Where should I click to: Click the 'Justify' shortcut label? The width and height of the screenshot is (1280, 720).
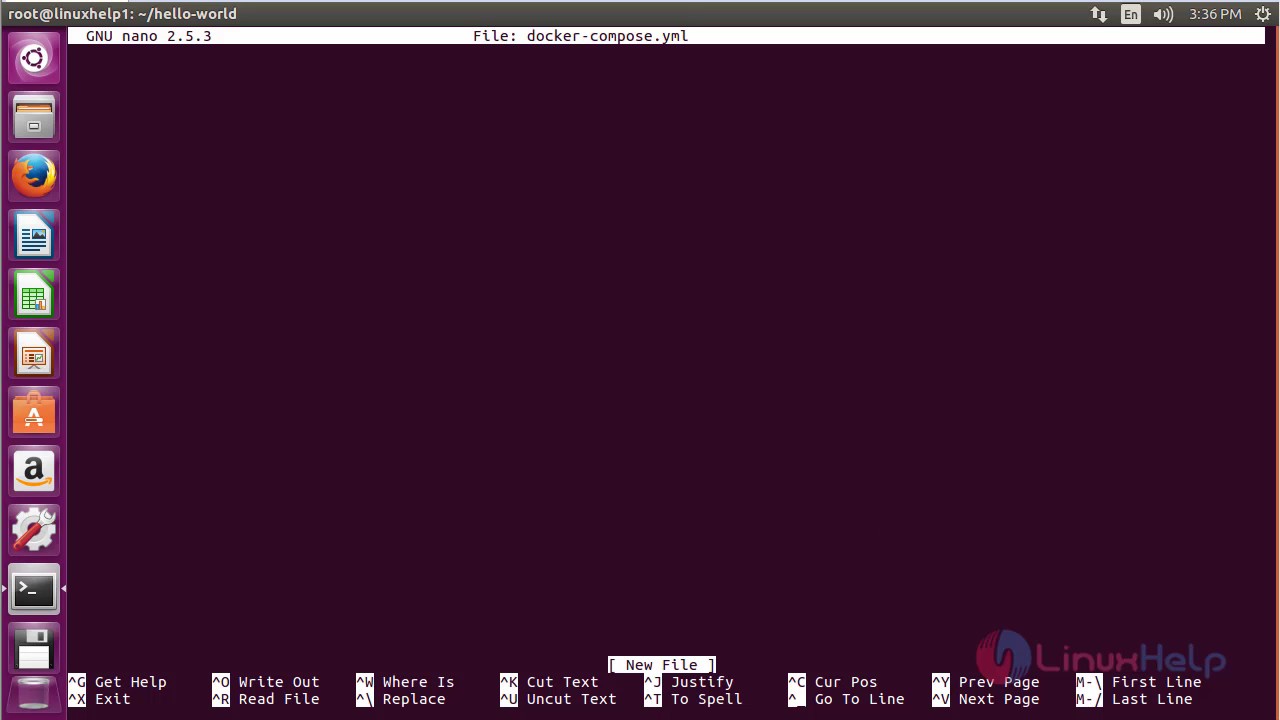point(702,682)
